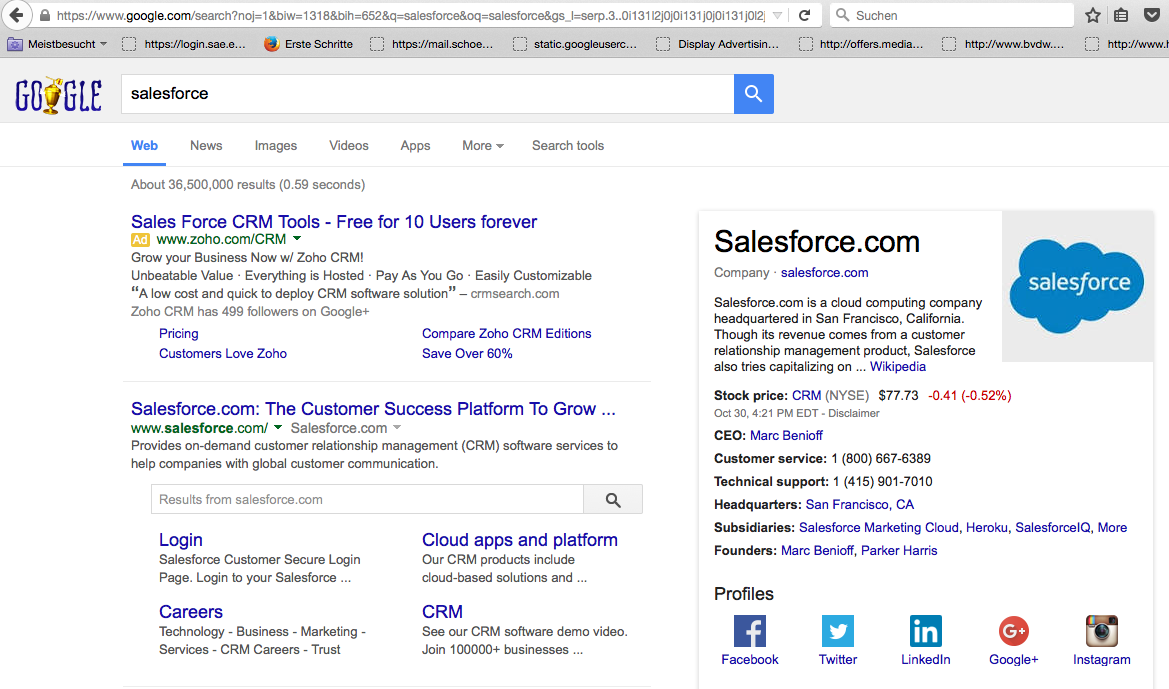Click the bookmark star icon
Screen dimensions: 1169x689
click(x=1092, y=15)
